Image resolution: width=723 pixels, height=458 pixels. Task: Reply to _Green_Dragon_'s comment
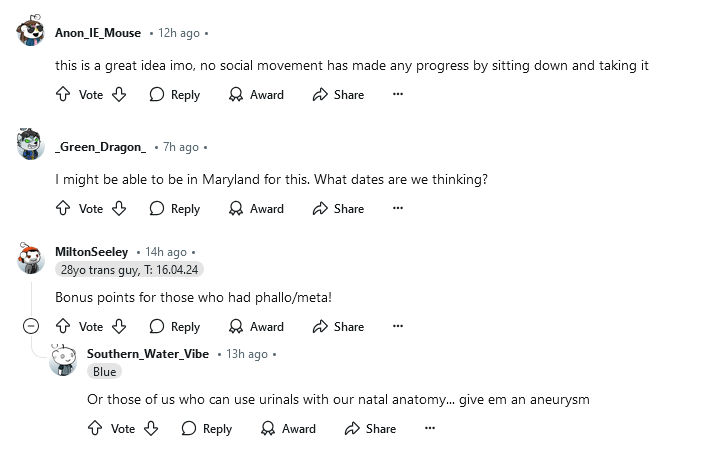click(x=174, y=209)
